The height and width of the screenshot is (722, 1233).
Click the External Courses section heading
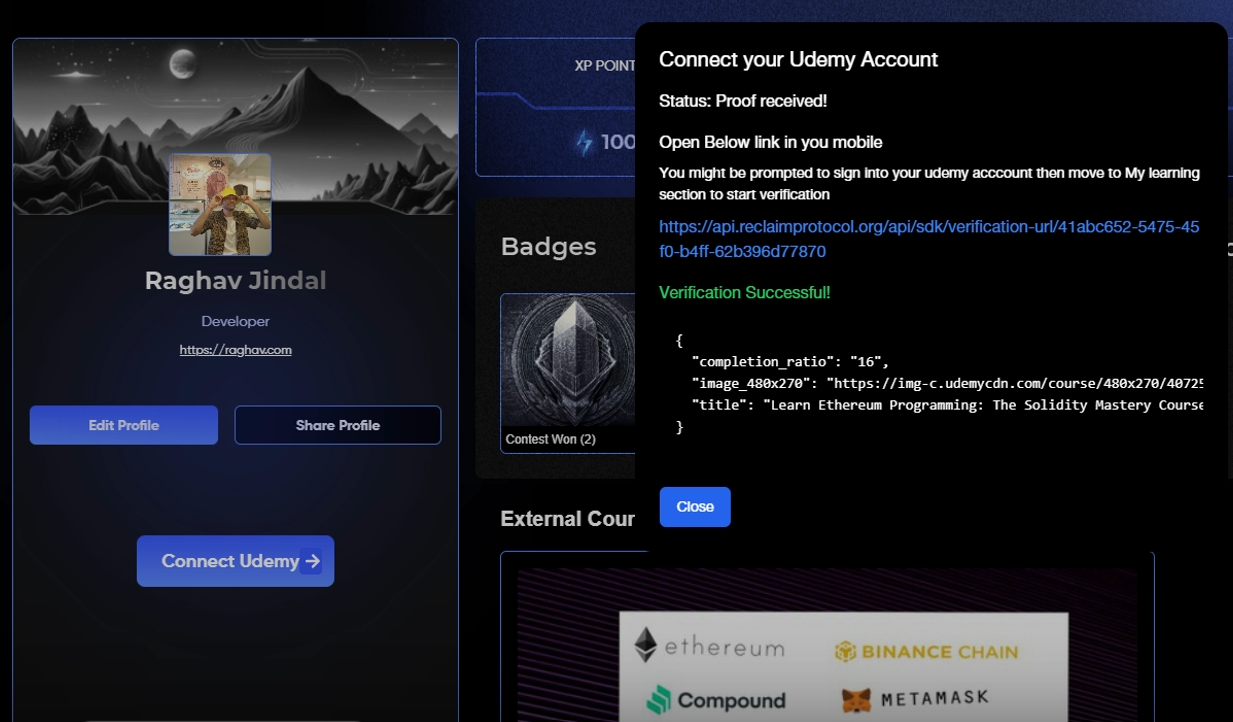568,519
